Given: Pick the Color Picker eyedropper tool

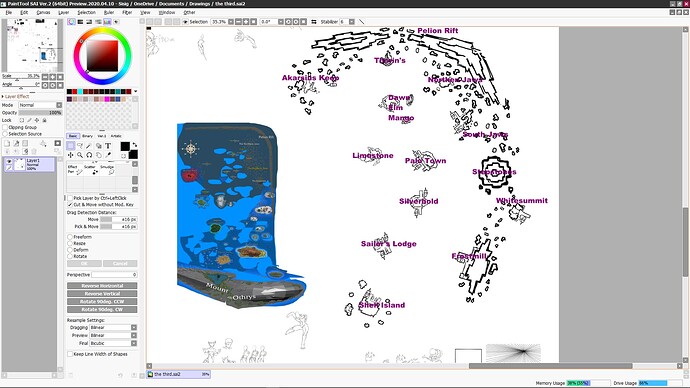Looking at the screenshot, I should click(108, 155).
